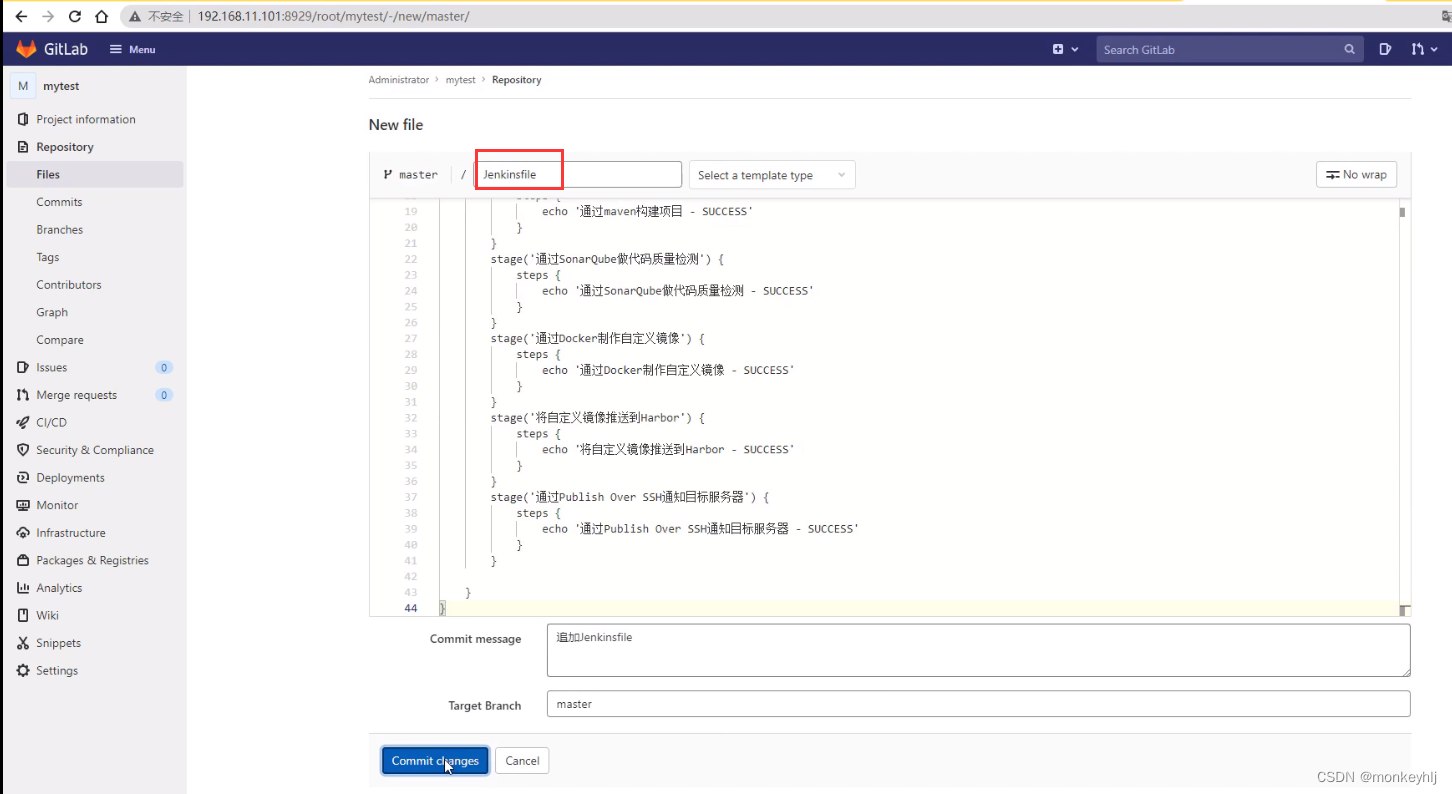Click the Commit message text area
The height and width of the screenshot is (794, 1452).
coord(978,650)
